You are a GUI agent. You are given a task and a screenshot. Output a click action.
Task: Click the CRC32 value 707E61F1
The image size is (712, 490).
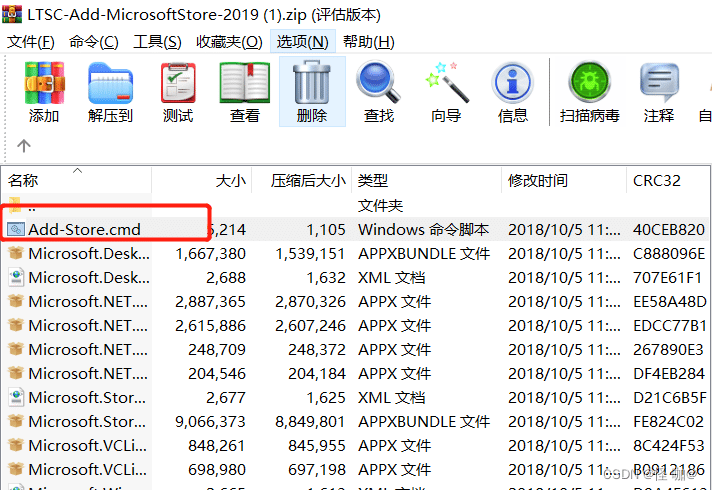[x=668, y=277]
